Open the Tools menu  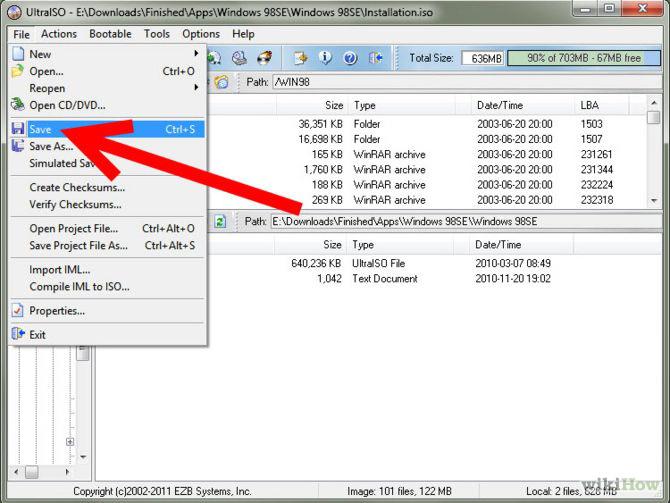tap(157, 34)
